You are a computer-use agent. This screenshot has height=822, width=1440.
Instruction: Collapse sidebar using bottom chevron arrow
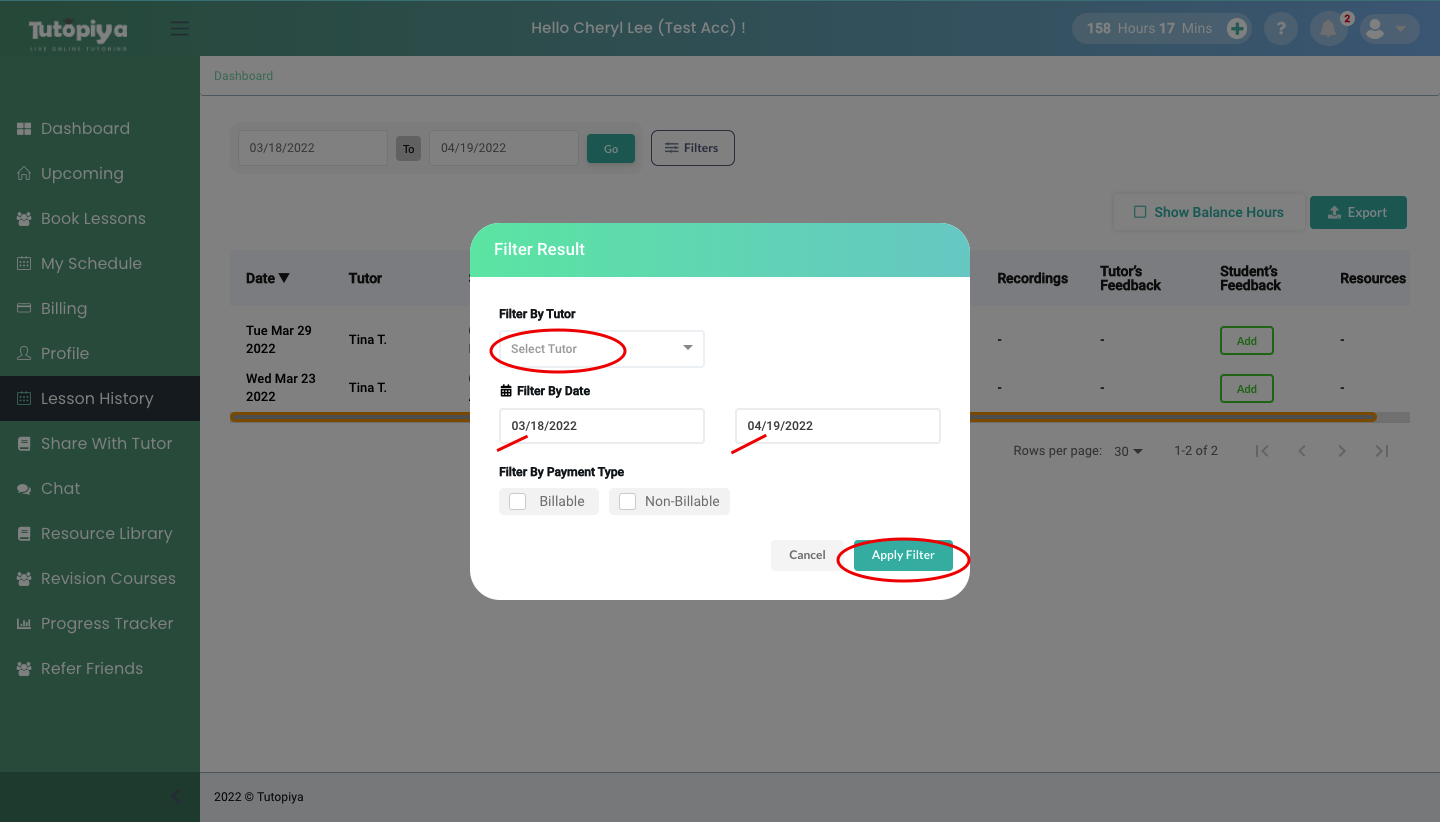(x=175, y=796)
